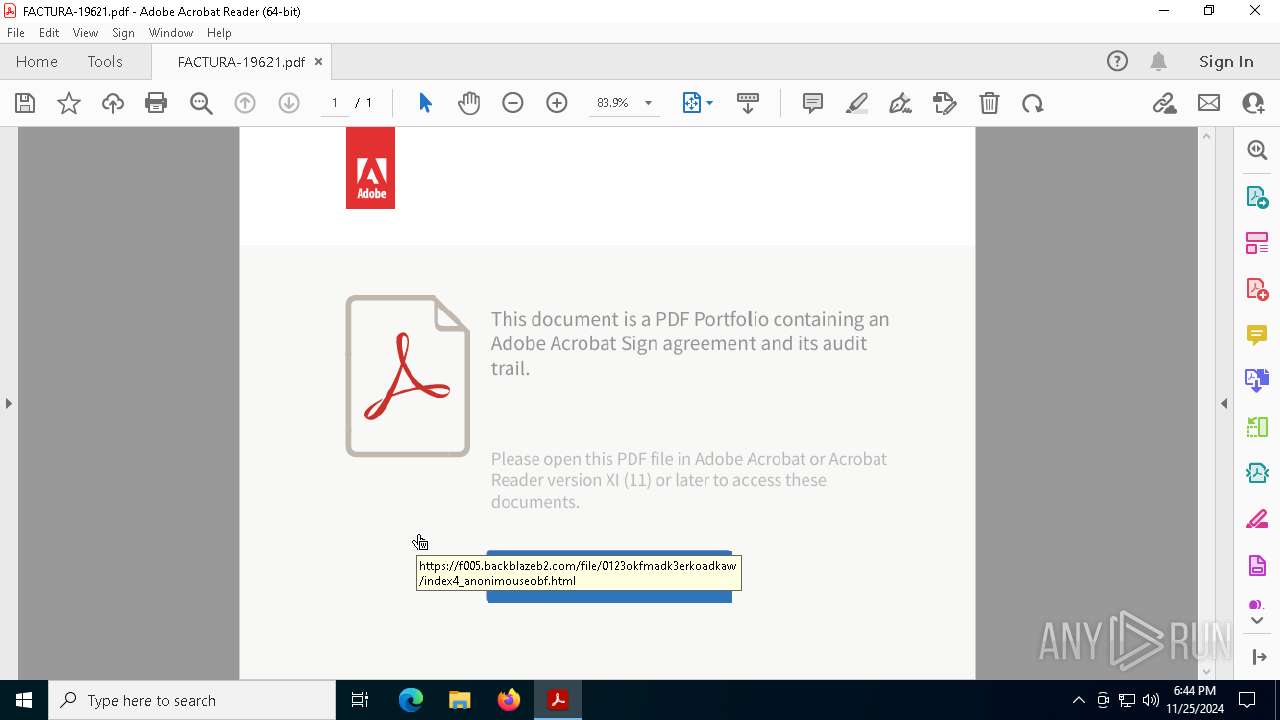The image size is (1280, 720).
Task: Switch to the Home tab
Action: coord(37,61)
